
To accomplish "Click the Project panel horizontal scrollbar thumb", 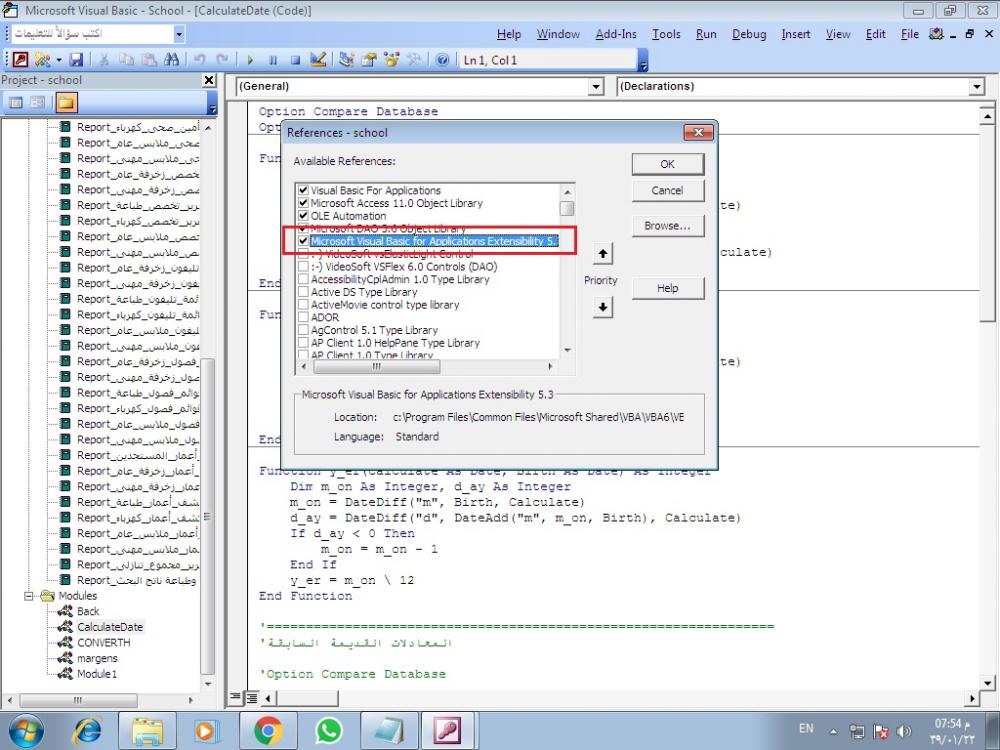I will point(78,700).
